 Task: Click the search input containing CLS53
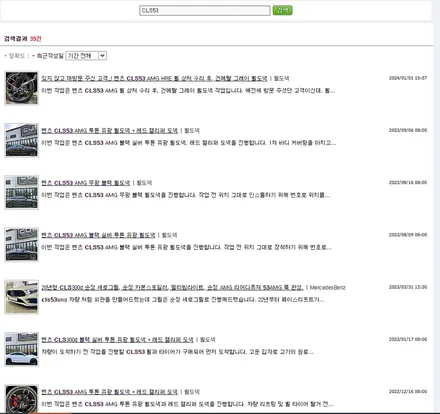tap(205, 10)
